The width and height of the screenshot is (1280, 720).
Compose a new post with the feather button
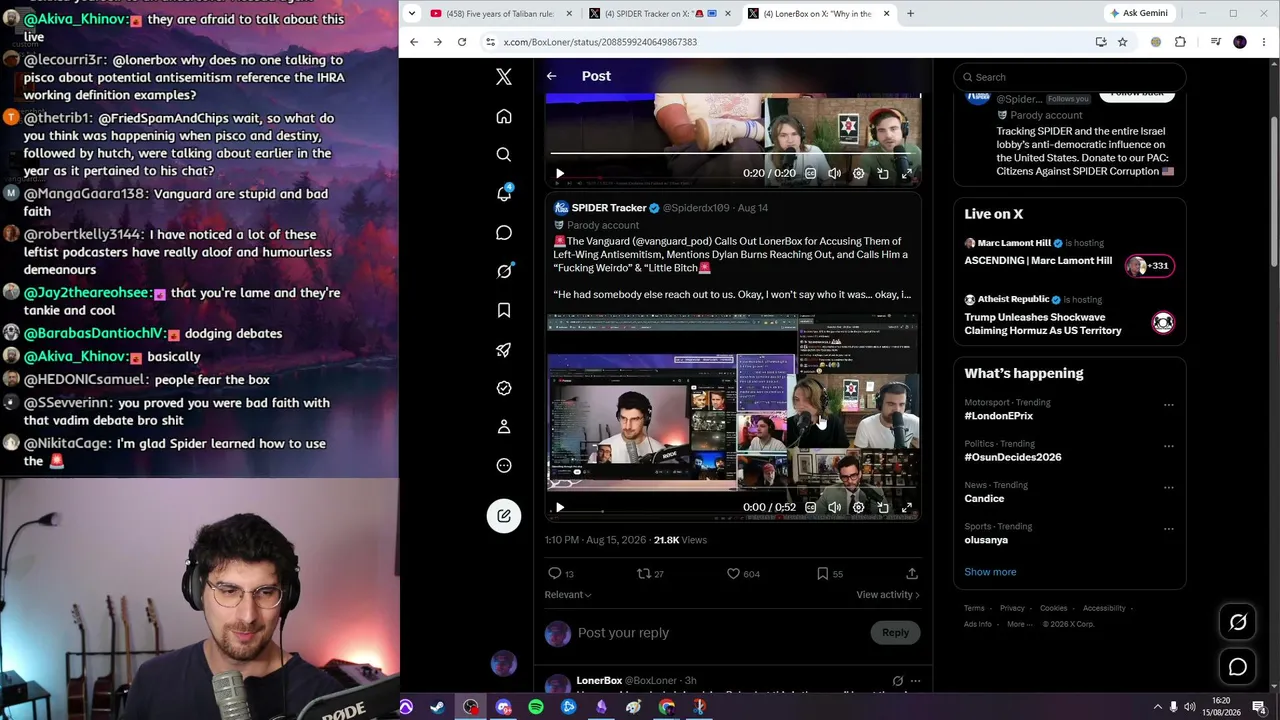pos(504,516)
